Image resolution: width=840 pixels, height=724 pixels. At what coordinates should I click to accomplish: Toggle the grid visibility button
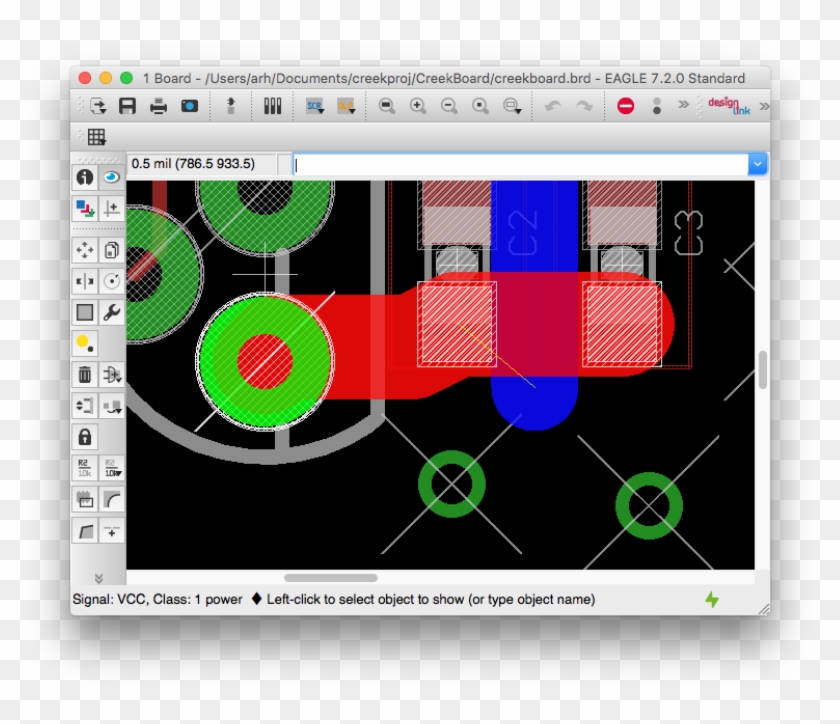[x=98, y=137]
